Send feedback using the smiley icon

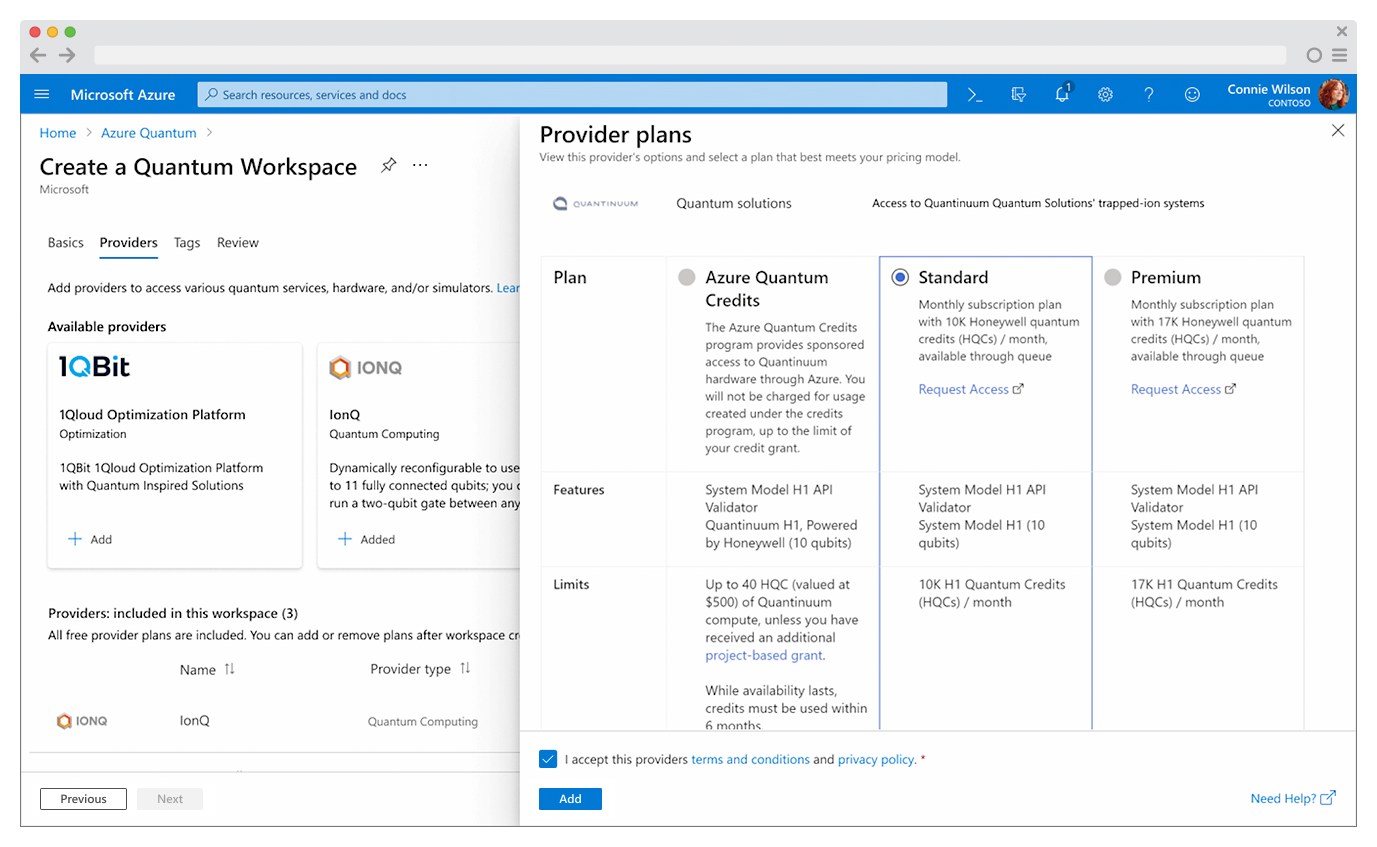pos(1192,94)
